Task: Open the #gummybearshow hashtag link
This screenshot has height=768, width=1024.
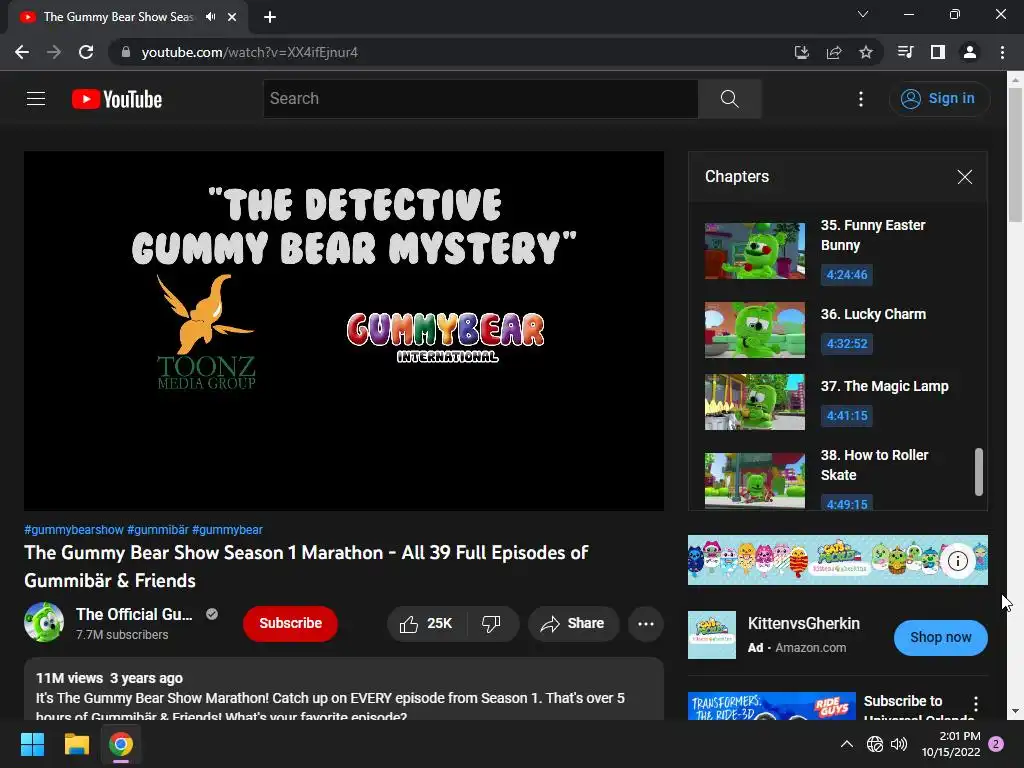Action: point(74,530)
